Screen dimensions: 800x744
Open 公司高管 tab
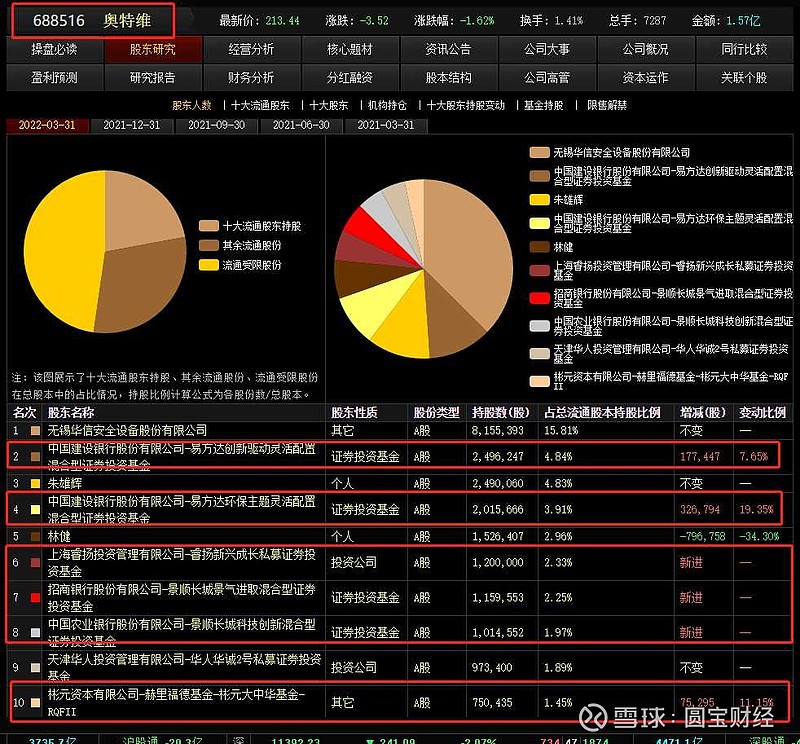(x=547, y=78)
